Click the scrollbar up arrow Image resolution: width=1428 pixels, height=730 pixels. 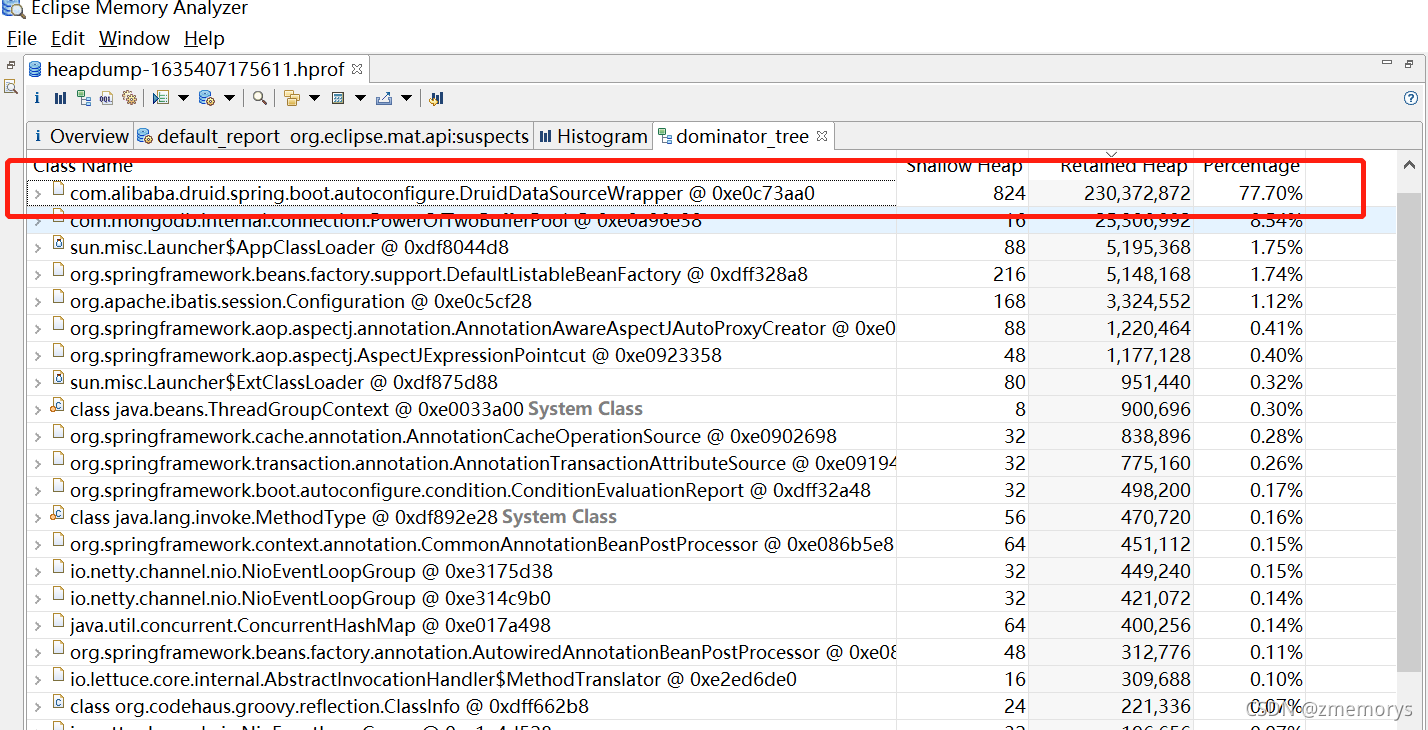click(1409, 166)
